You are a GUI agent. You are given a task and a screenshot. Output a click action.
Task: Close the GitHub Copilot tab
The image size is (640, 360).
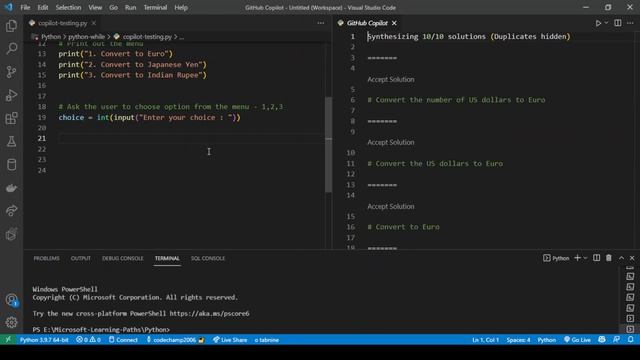click(x=394, y=23)
